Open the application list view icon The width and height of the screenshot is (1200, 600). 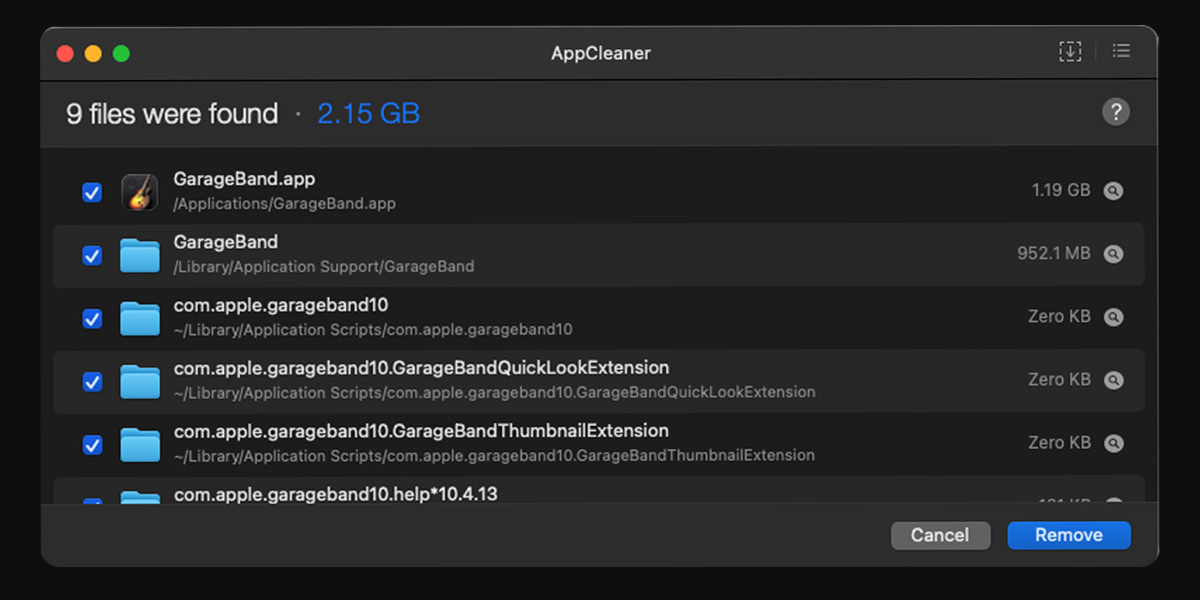pos(1121,51)
